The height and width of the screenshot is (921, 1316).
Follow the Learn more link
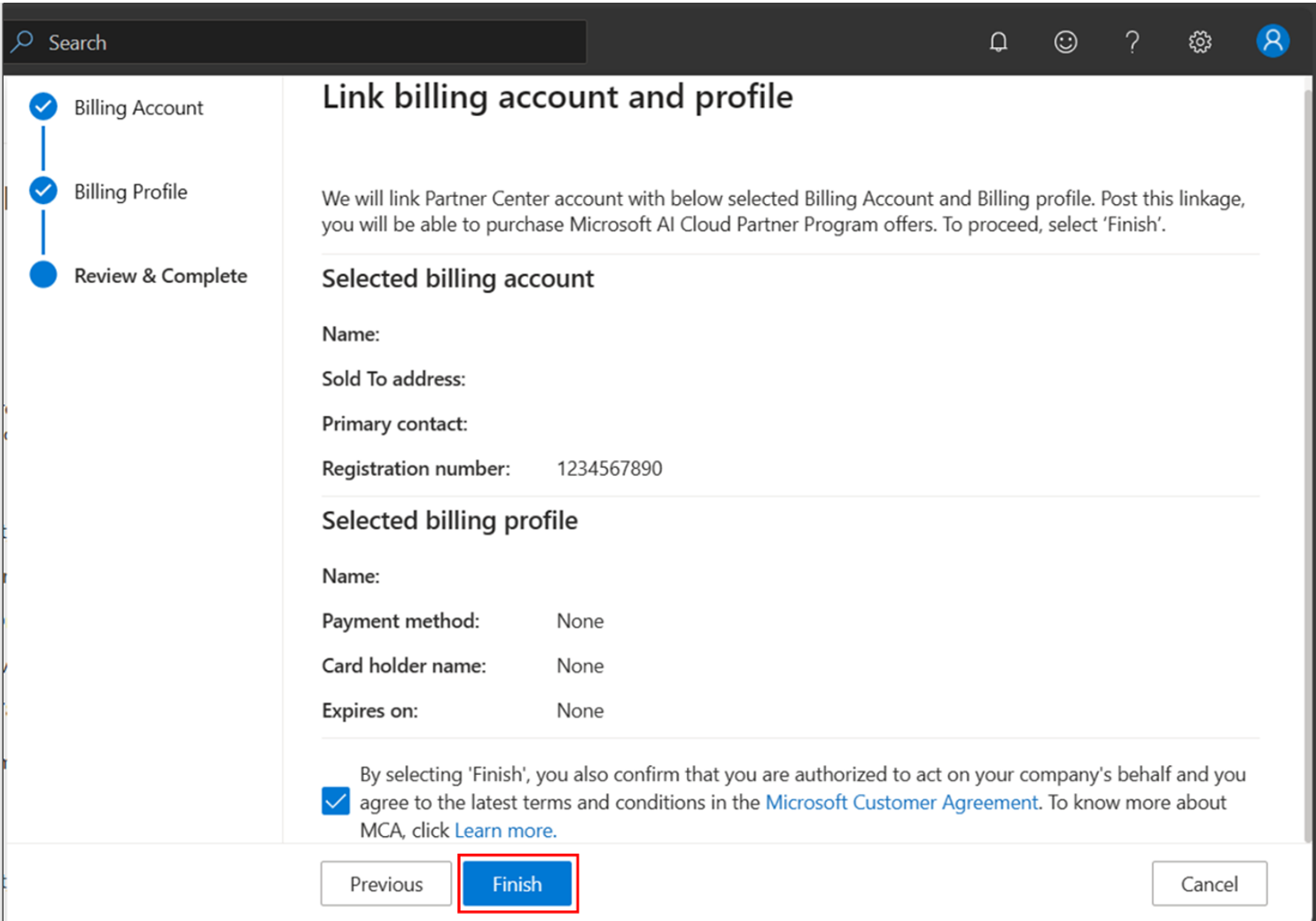[x=504, y=831]
